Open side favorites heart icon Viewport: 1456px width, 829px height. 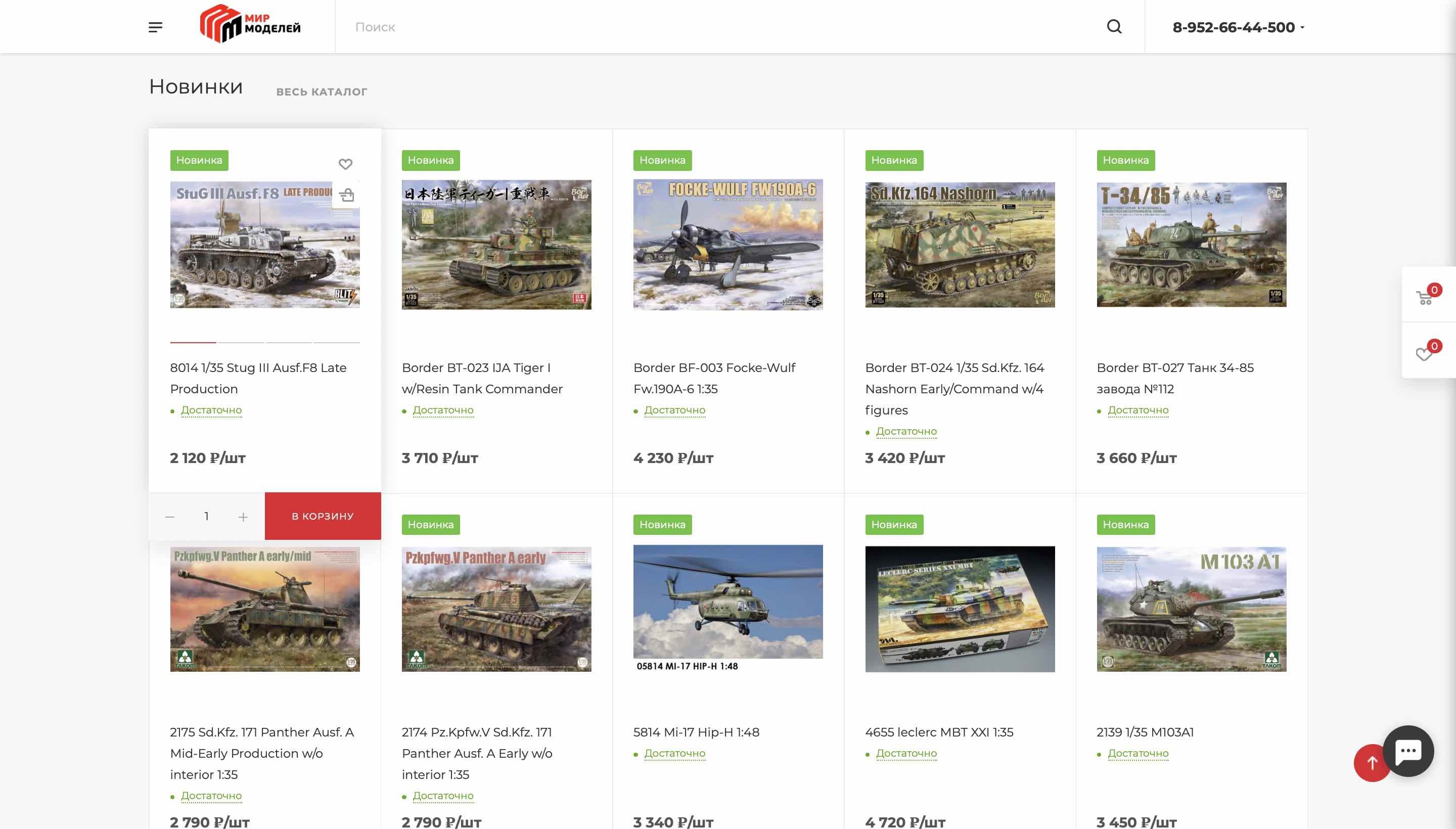point(1425,353)
